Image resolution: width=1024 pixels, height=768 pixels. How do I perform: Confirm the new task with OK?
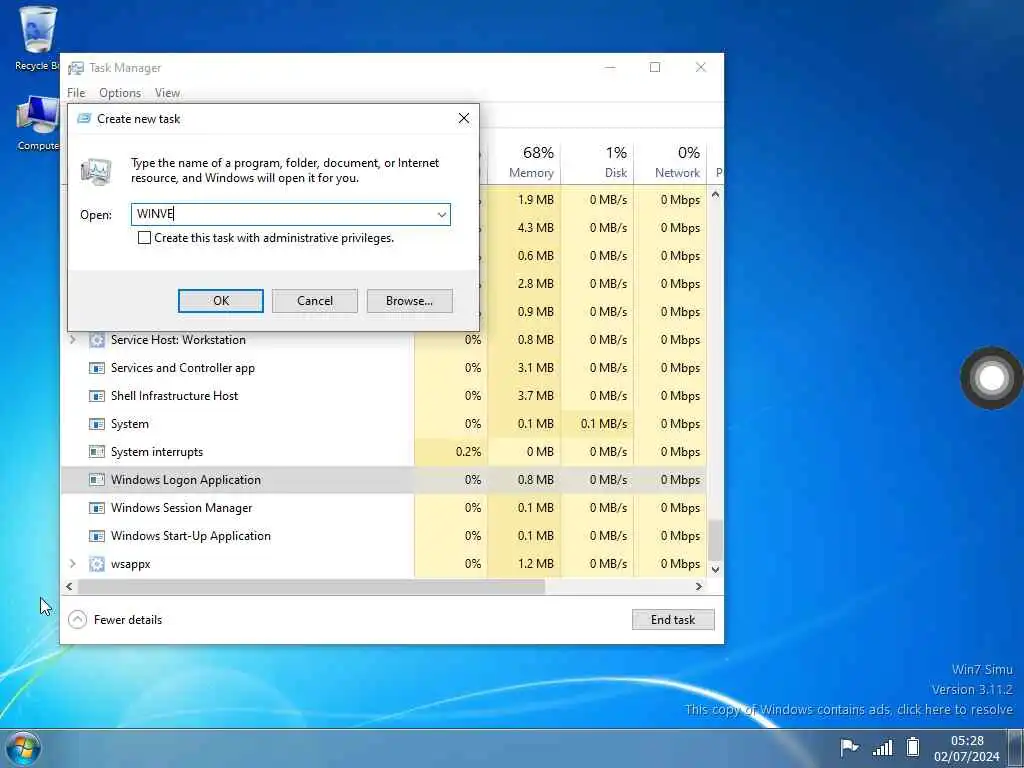point(221,301)
